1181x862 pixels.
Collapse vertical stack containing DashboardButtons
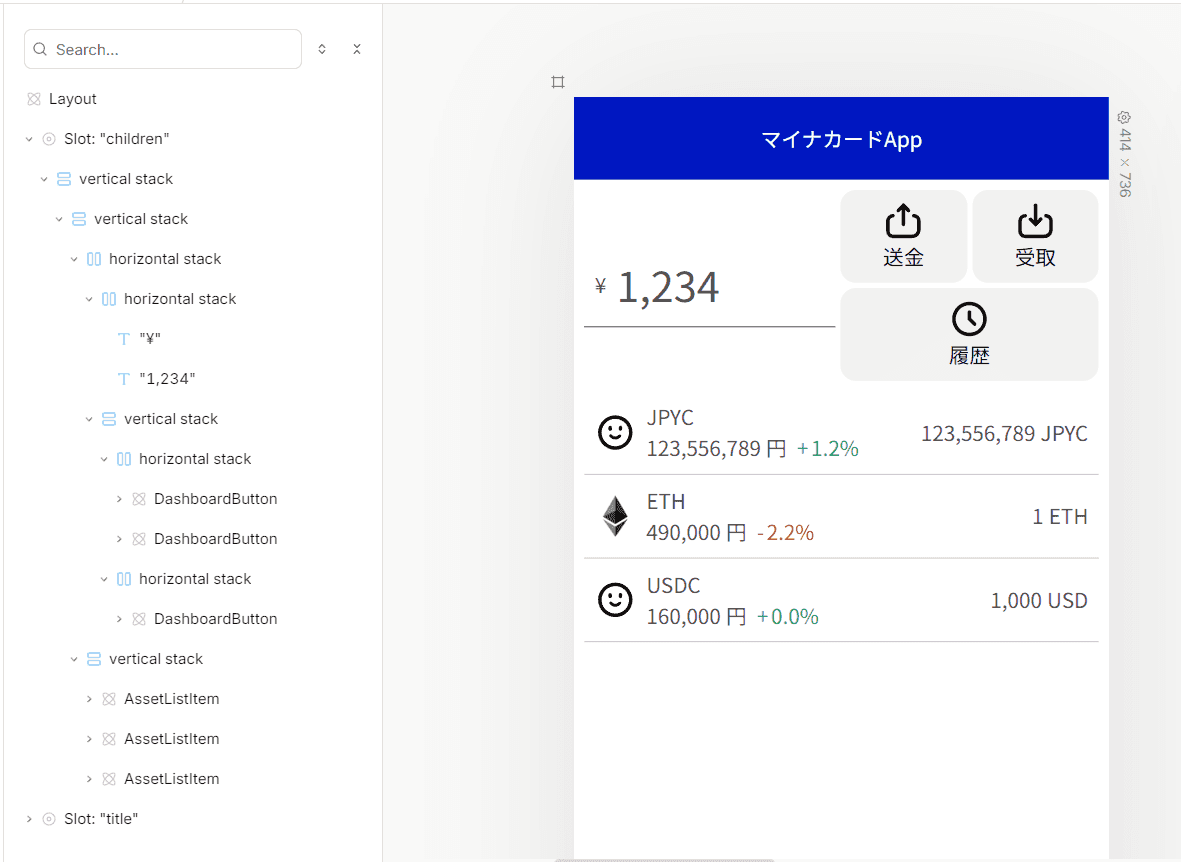(89, 418)
